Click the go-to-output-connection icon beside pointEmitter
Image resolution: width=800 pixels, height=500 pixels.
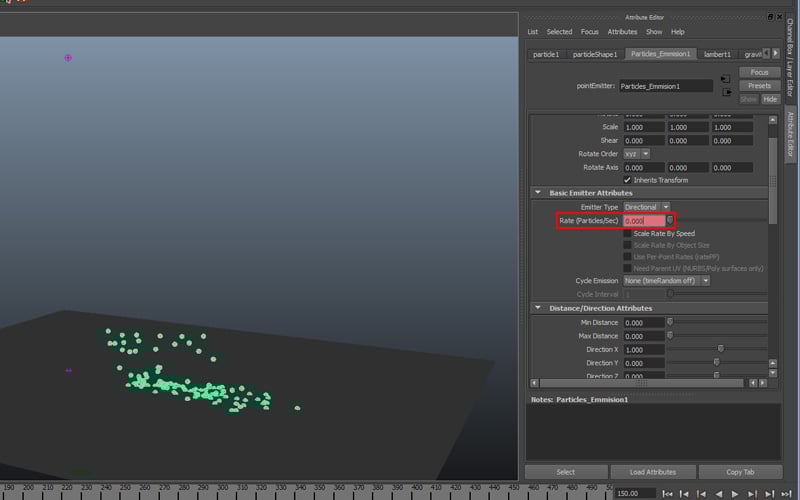(x=727, y=92)
